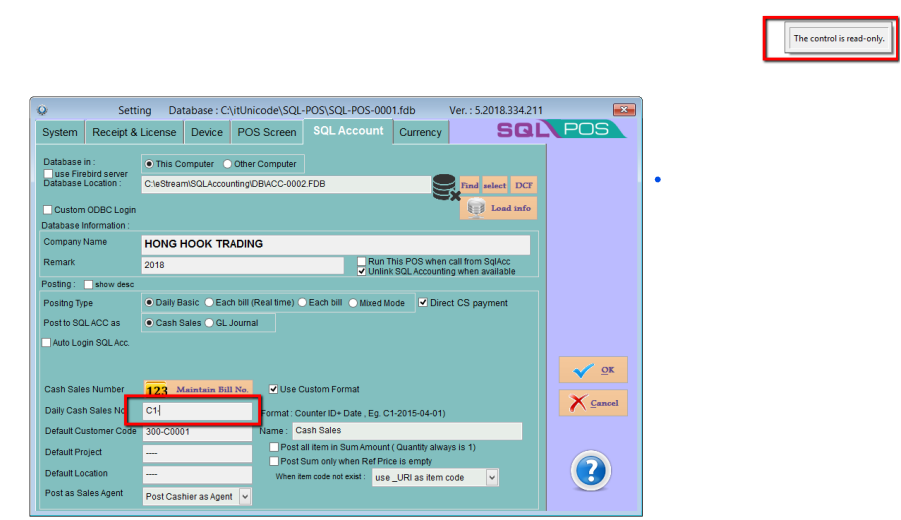The width and height of the screenshot is (901, 520).
Task: Switch to the System tab
Action: [x=60, y=132]
